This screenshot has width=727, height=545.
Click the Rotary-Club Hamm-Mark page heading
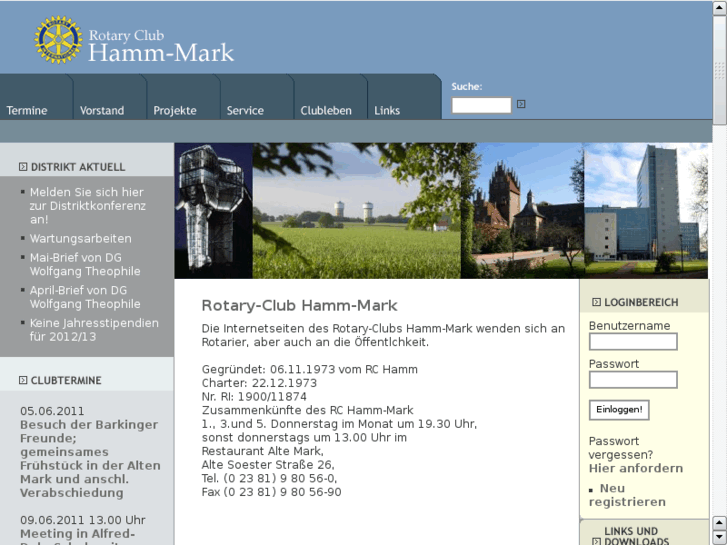click(x=300, y=306)
